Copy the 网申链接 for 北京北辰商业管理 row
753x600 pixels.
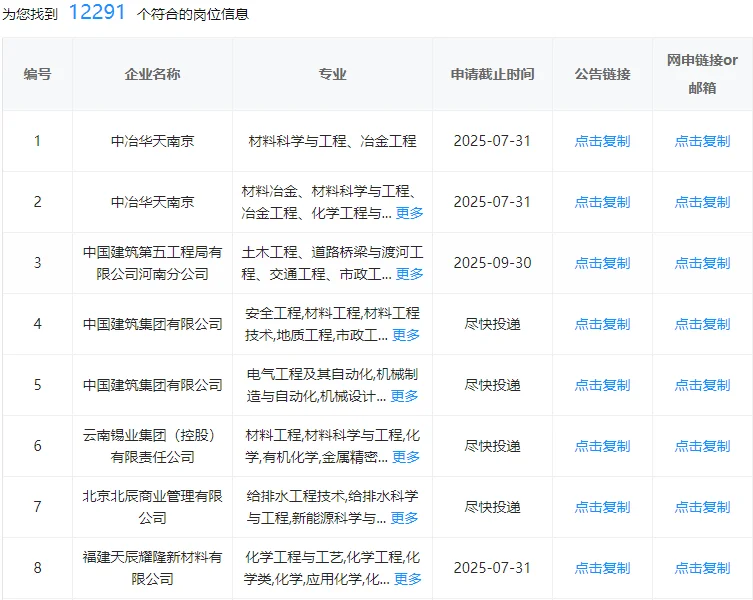click(x=702, y=507)
